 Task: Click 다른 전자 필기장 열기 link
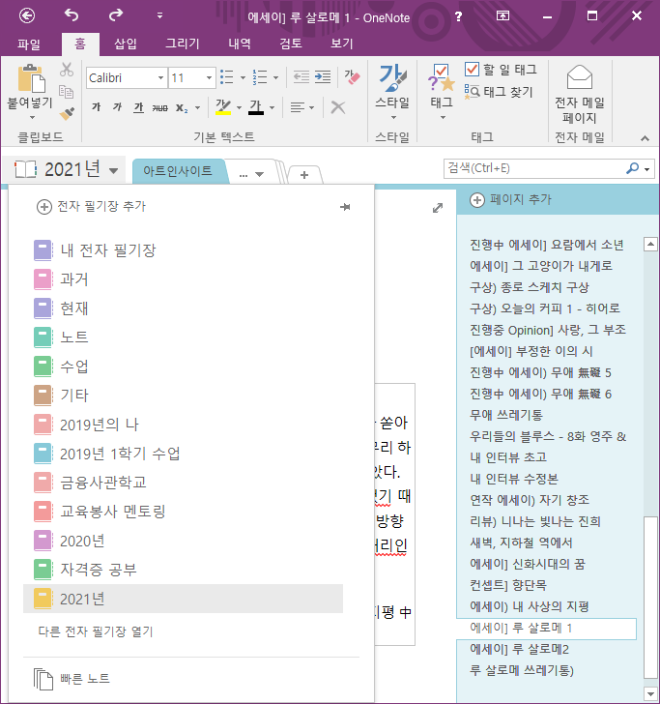[x=96, y=632]
